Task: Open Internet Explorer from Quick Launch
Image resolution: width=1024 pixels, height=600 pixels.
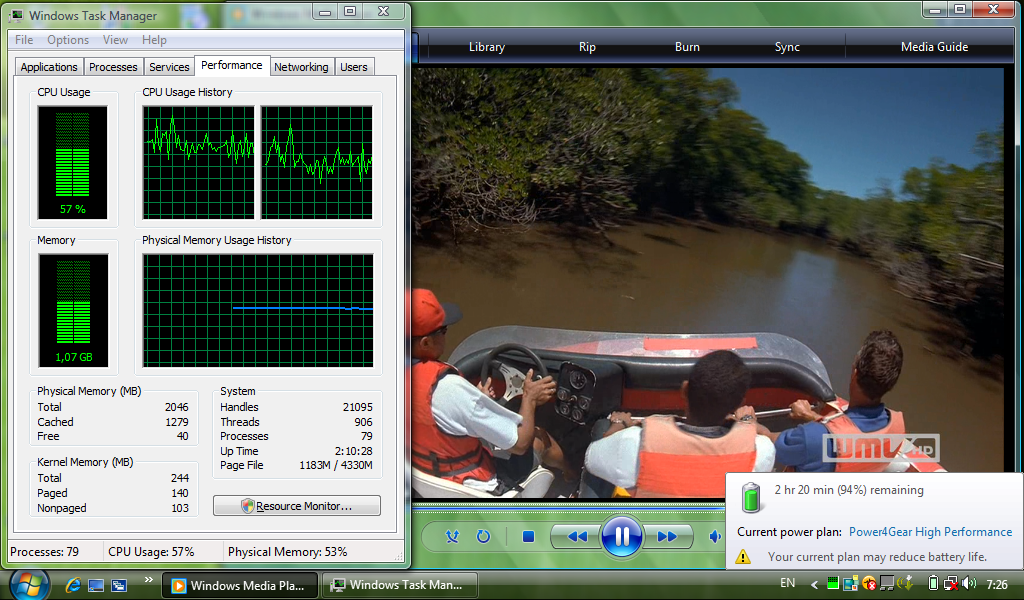Action: [x=72, y=585]
